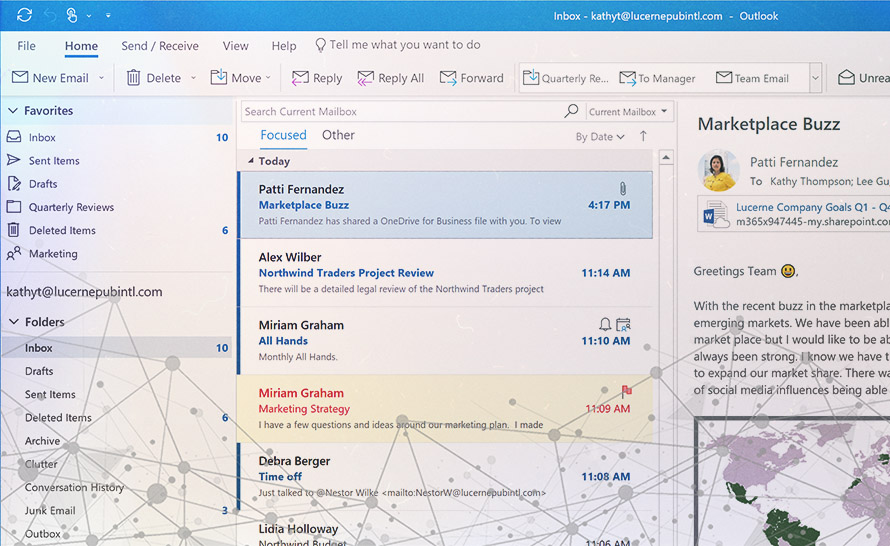Collapse the Today group triangle
Viewport: 890px width, 546px height.
[x=251, y=161]
